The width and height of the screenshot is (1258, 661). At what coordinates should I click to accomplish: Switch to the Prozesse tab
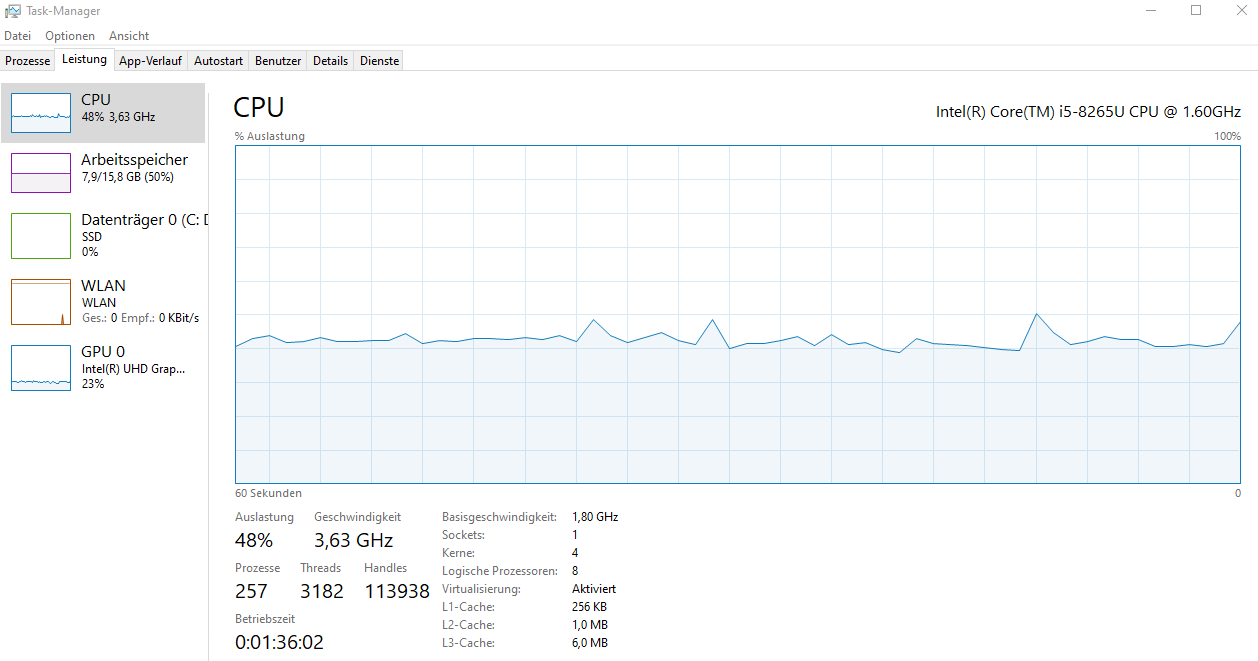click(x=27, y=61)
